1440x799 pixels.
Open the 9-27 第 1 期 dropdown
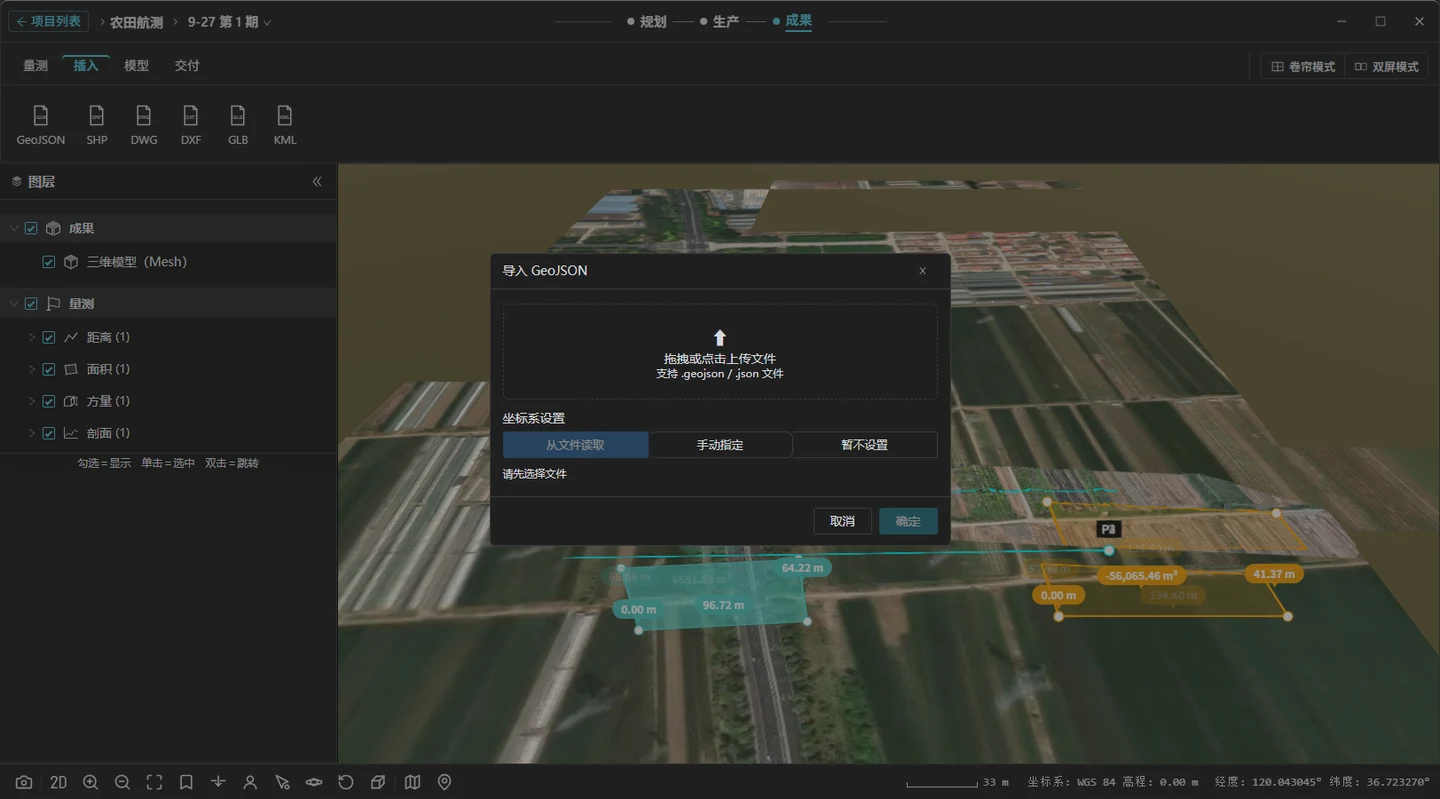tap(229, 22)
